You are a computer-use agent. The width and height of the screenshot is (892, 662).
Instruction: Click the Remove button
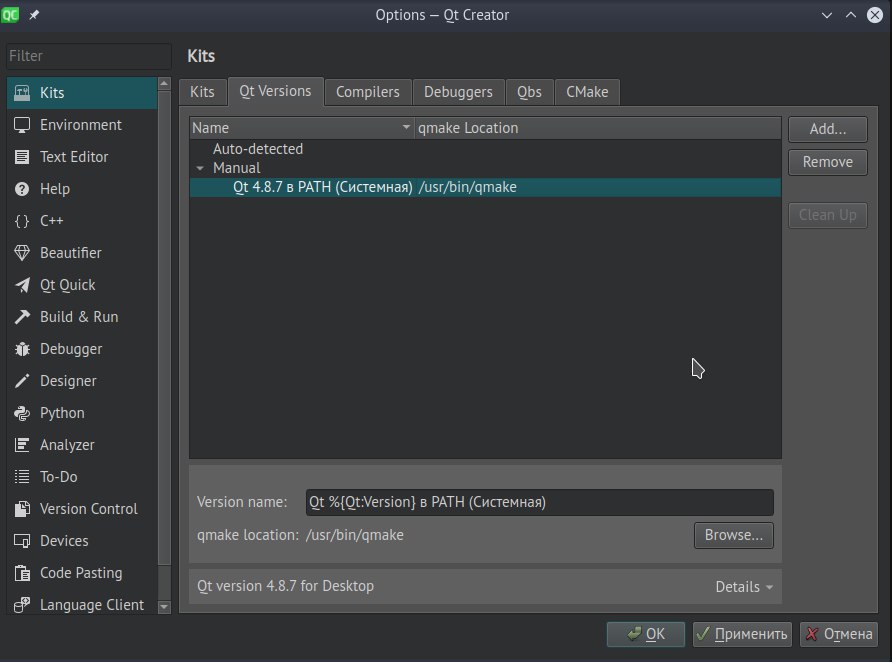click(828, 162)
